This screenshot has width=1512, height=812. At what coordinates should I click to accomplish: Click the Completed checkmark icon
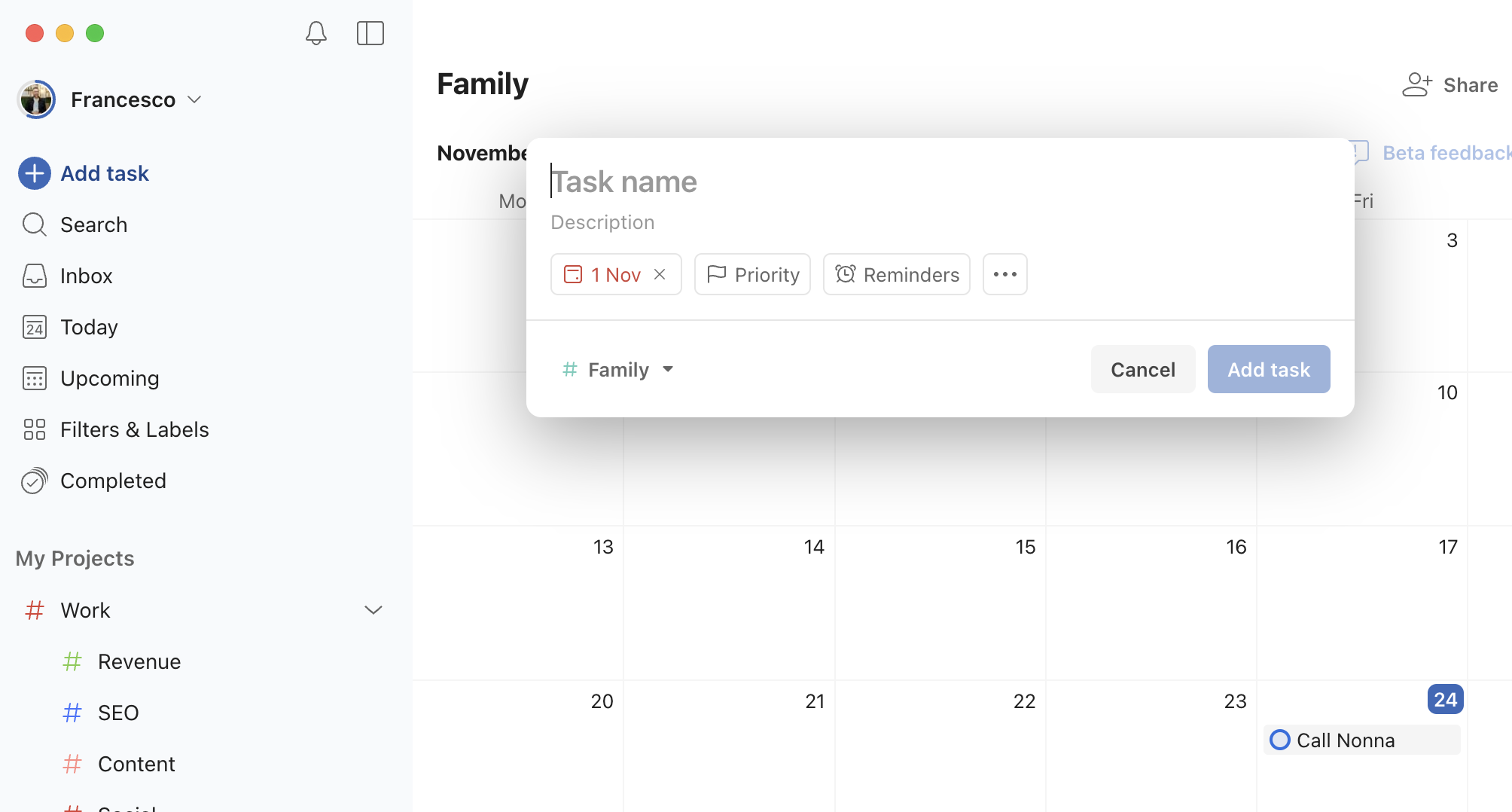point(34,481)
